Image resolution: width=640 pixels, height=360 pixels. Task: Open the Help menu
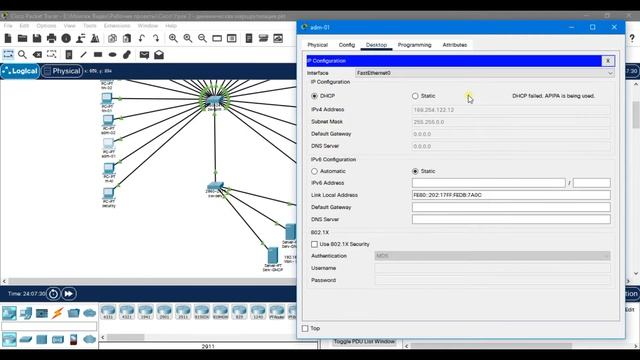(171, 26)
